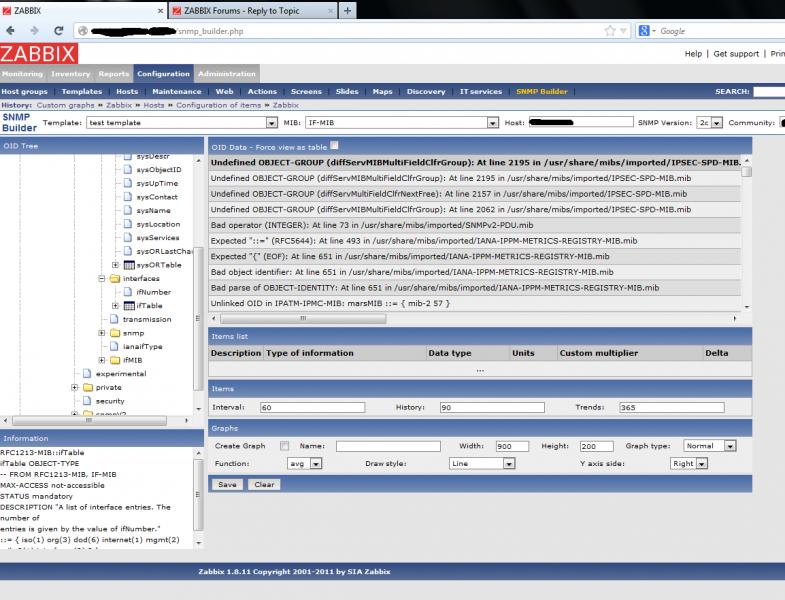Viewport: 785px width, 600px height.
Task: Click the private folder icon
Action: [87, 387]
